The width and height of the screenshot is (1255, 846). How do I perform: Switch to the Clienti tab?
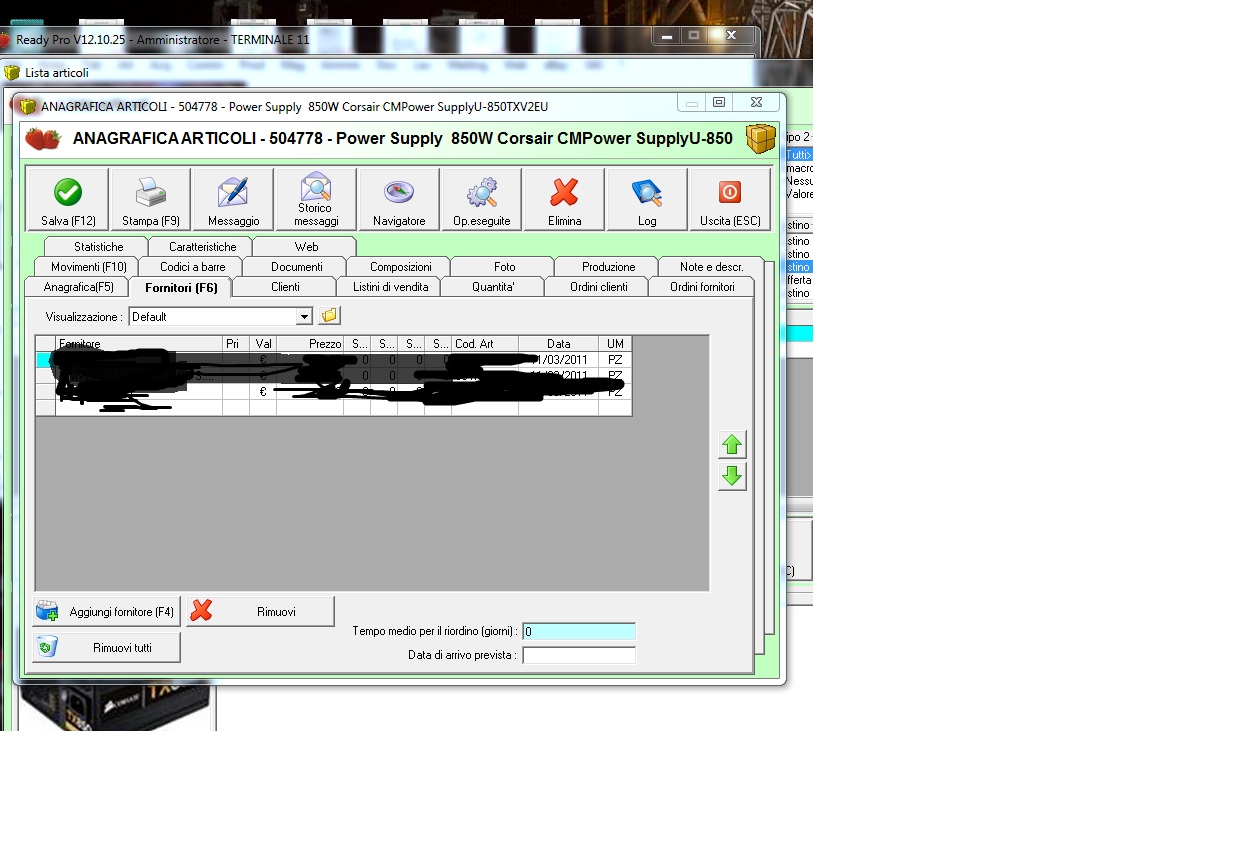(x=285, y=286)
